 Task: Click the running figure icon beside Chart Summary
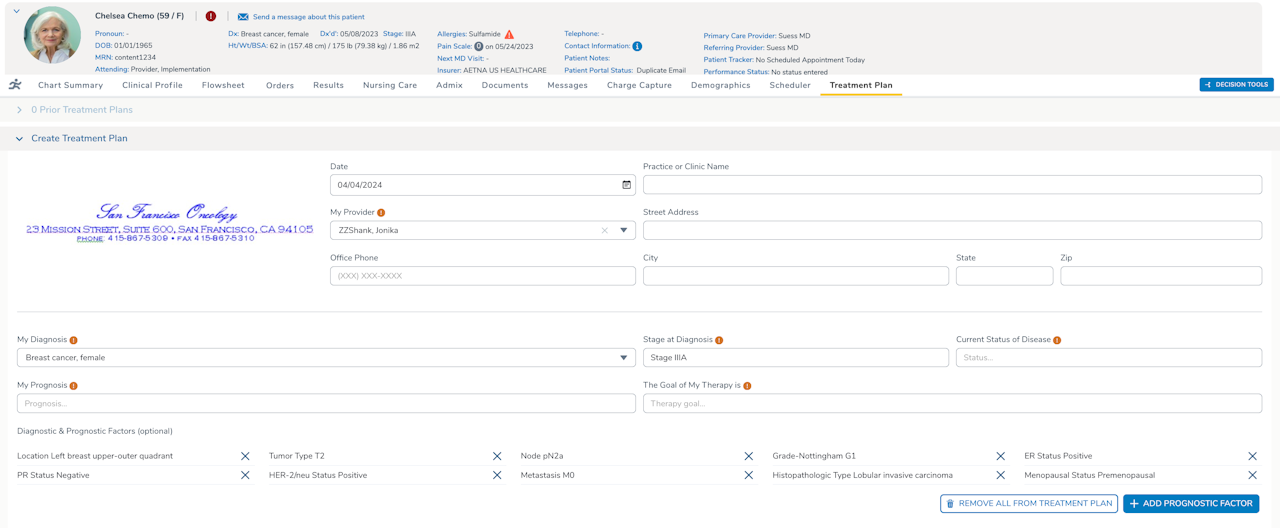pos(15,85)
